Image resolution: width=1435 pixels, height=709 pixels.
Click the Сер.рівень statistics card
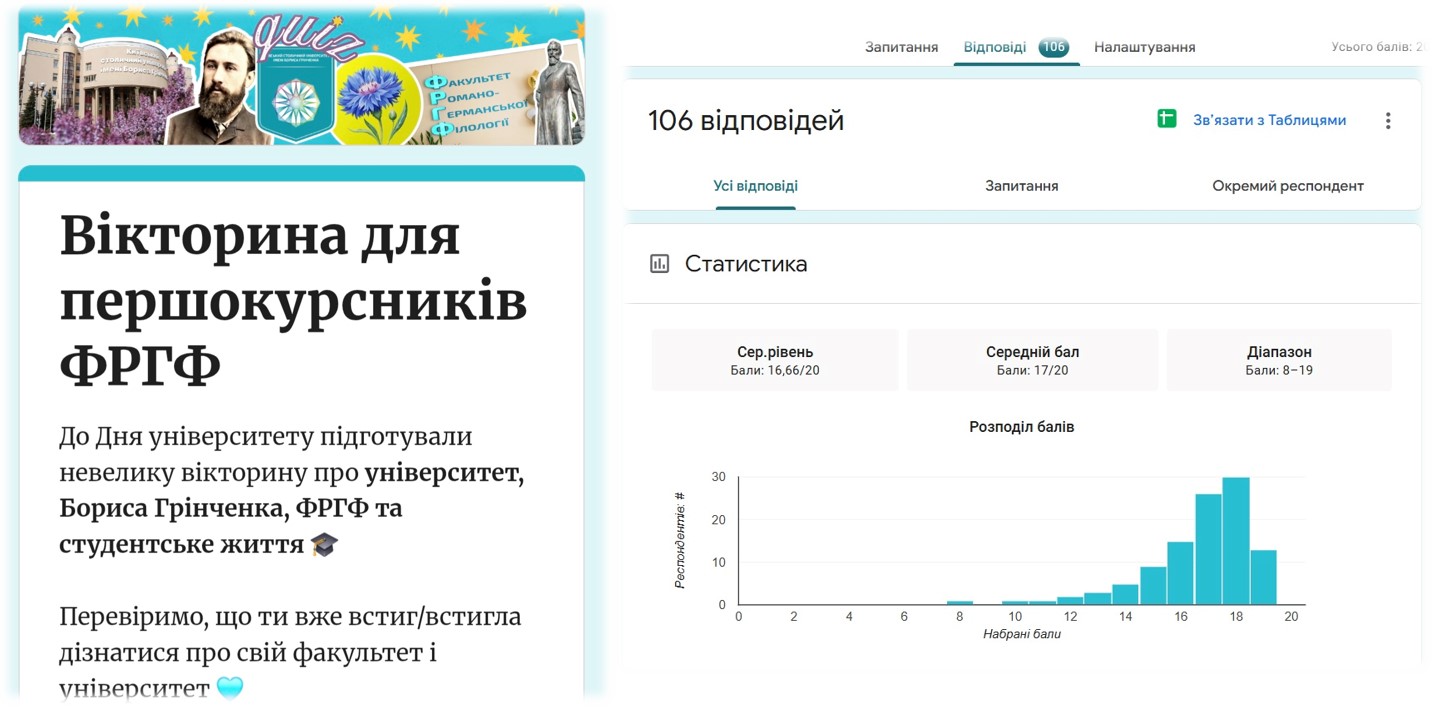click(775, 360)
